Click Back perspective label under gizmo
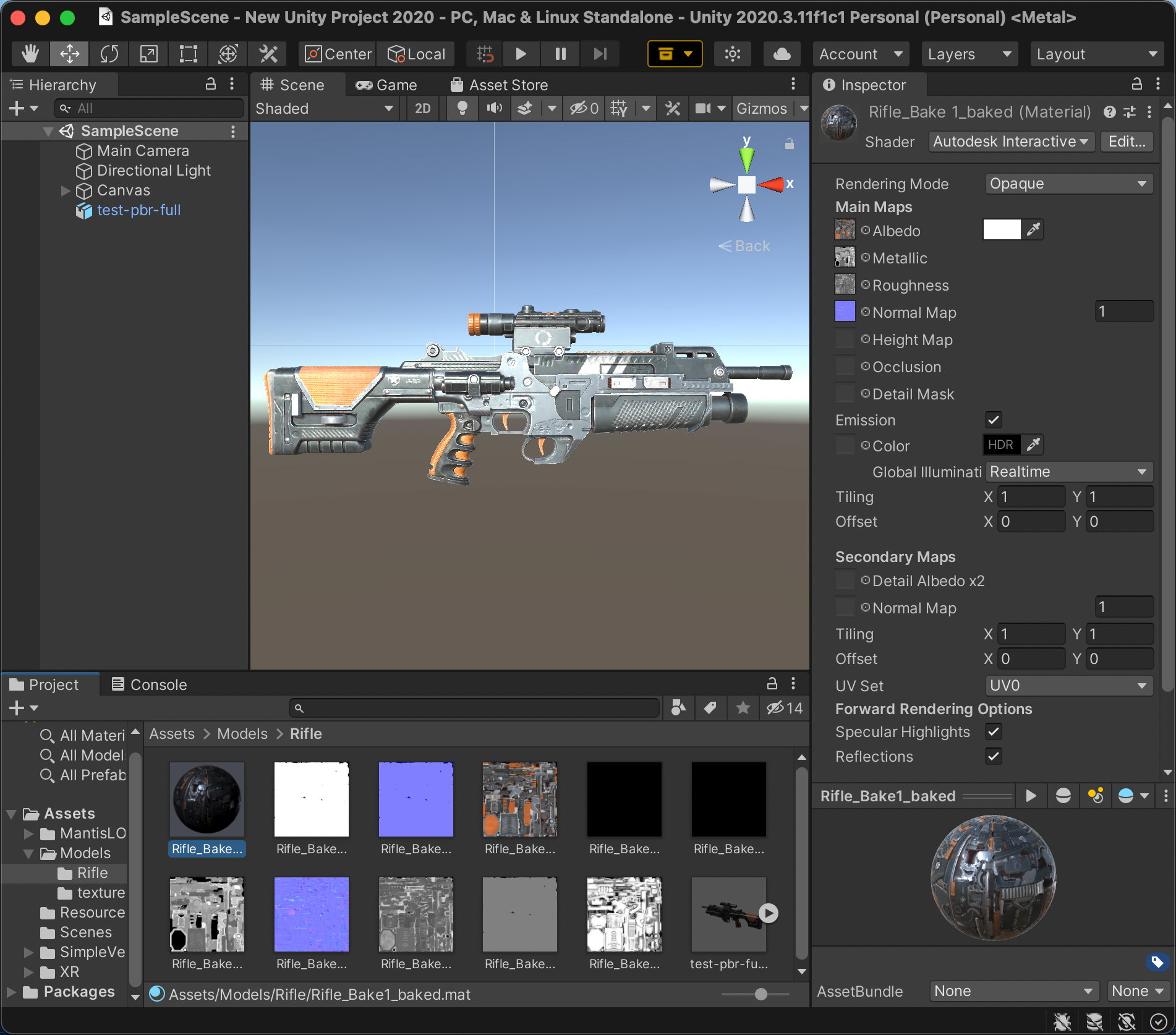1176x1035 pixels. 744,246
